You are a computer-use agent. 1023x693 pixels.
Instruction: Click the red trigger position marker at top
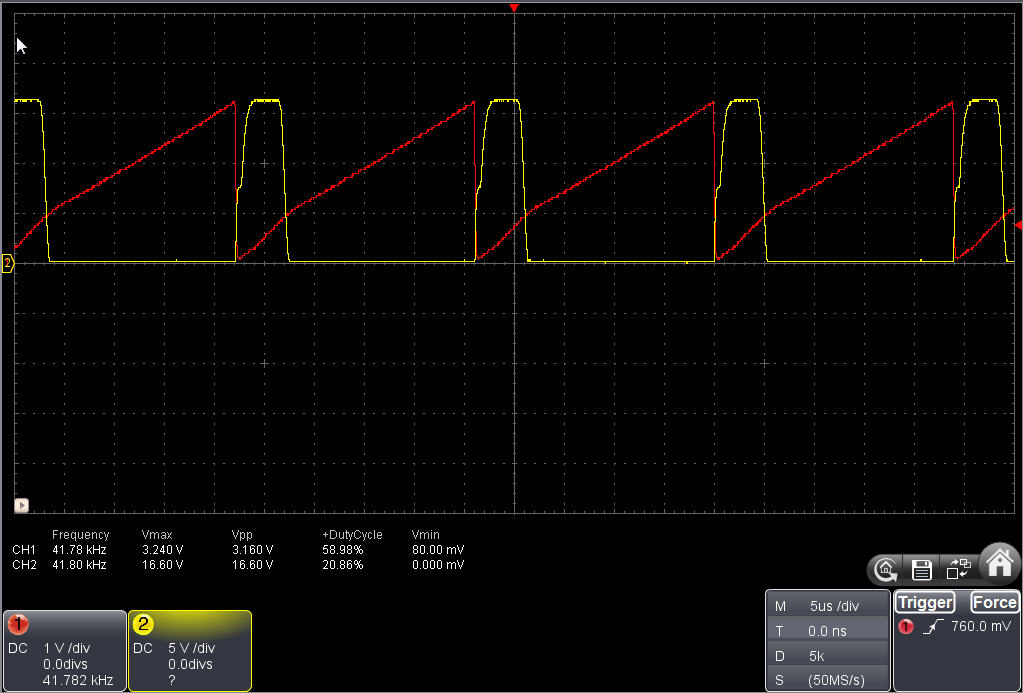point(514,8)
